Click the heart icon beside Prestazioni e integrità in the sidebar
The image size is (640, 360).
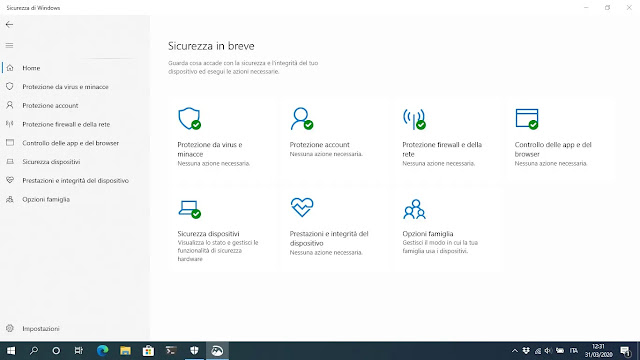pos(10,180)
